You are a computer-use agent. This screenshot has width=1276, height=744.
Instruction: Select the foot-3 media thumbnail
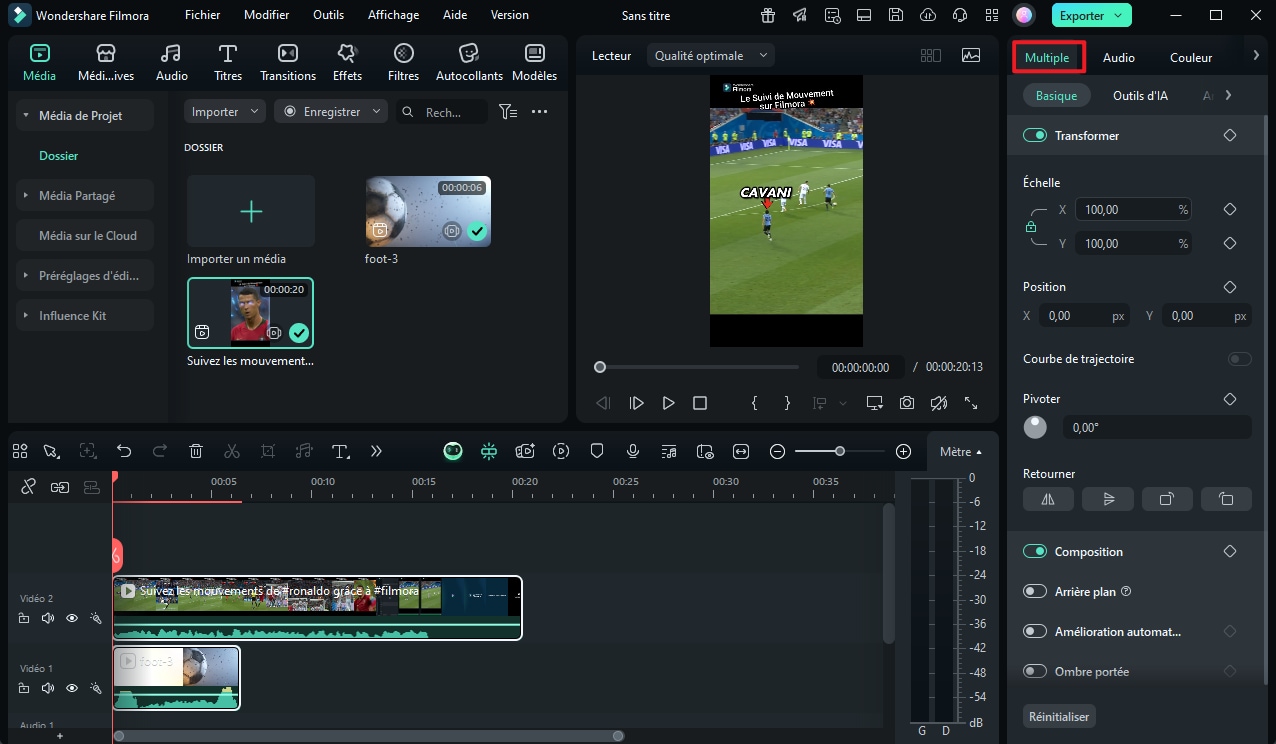click(428, 211)
